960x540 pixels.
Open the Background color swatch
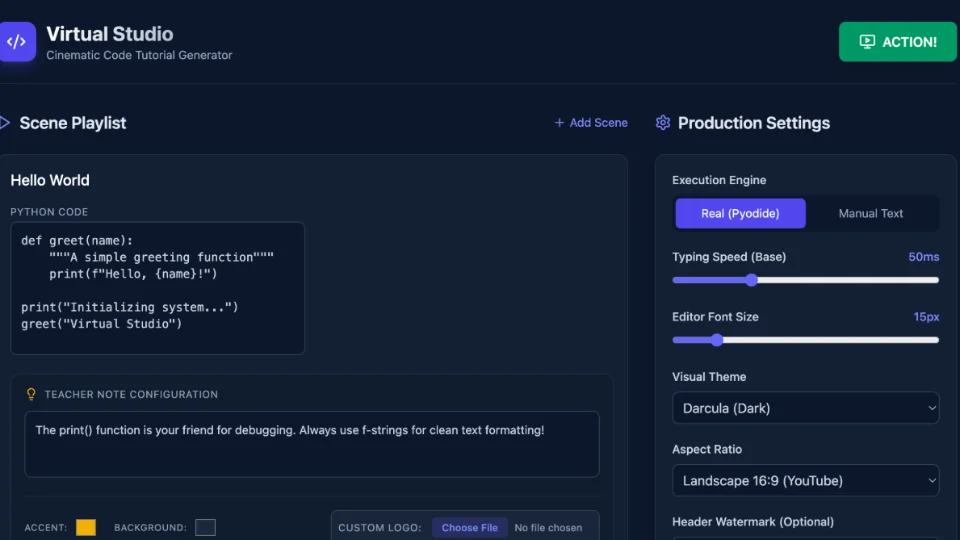pyautogui.click(x=205, y=527)
